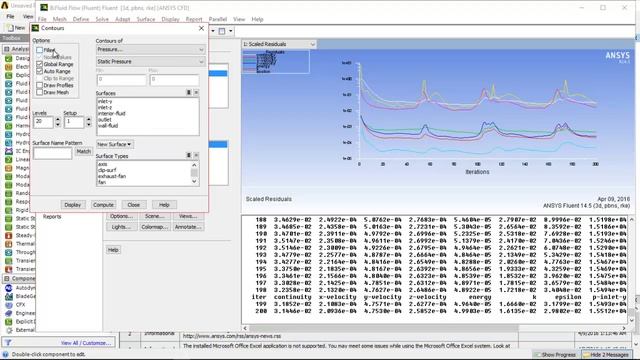Click the Magnetostatic toolbox icon

pyautogui.click(x=8, y=168)
